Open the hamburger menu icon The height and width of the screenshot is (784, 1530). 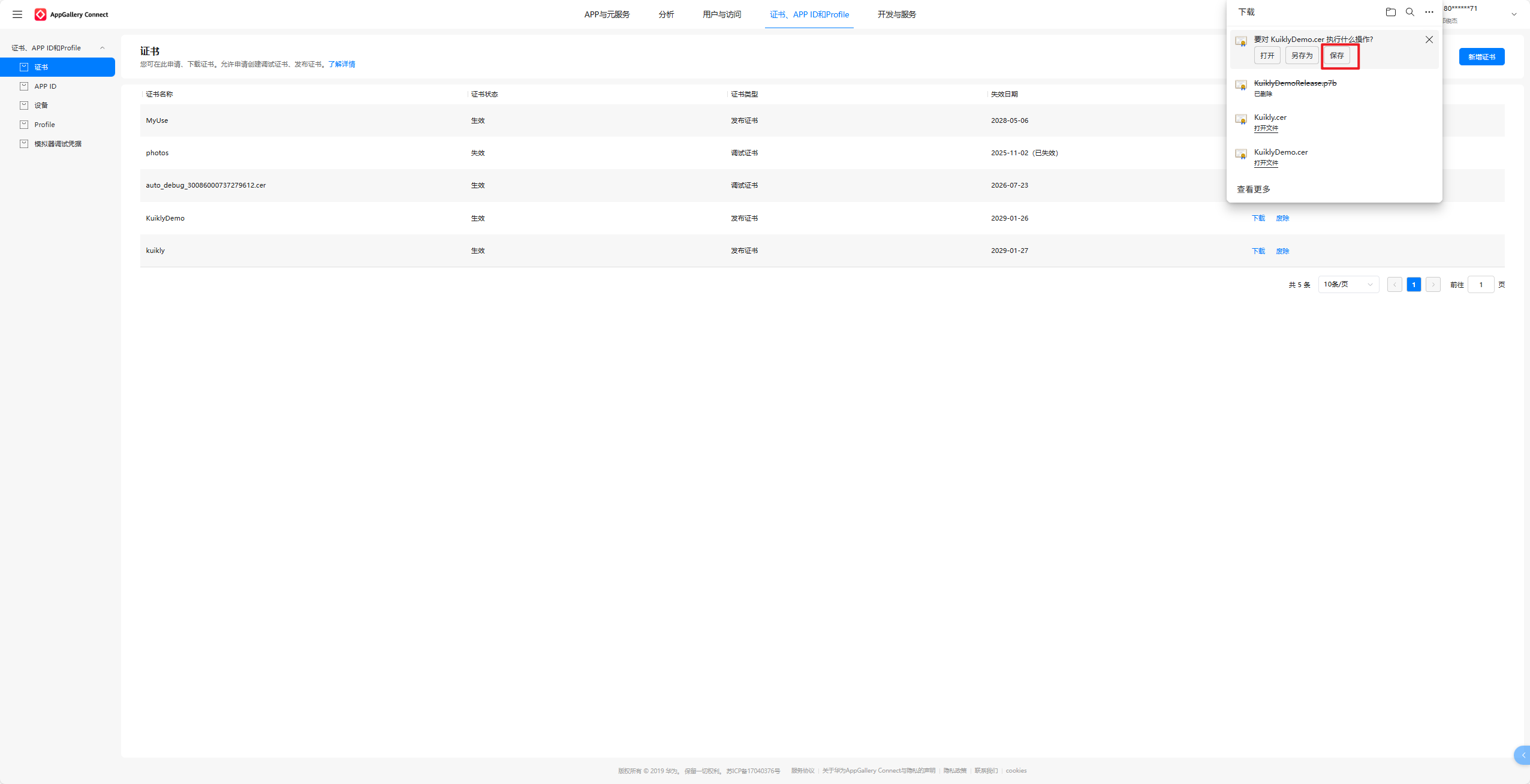pos(17,14)
